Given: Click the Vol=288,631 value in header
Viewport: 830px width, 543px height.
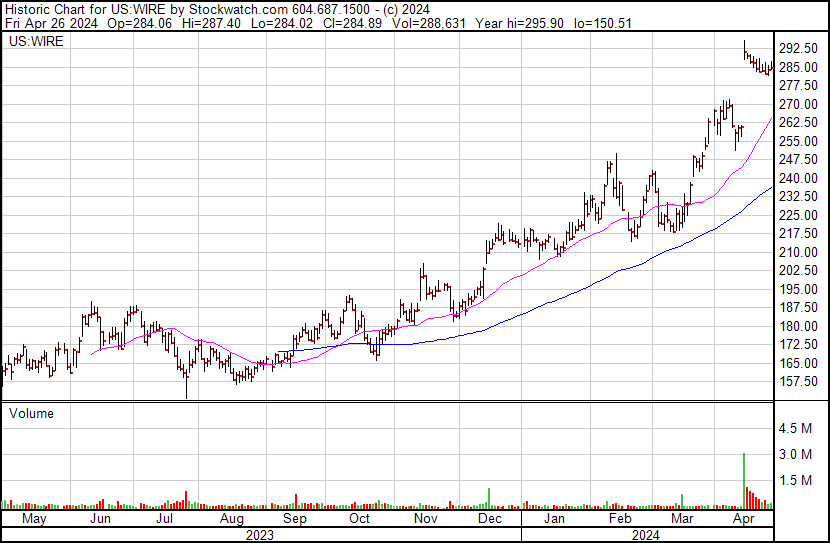Looking at the screenshot, I should (x=429, y=23).
